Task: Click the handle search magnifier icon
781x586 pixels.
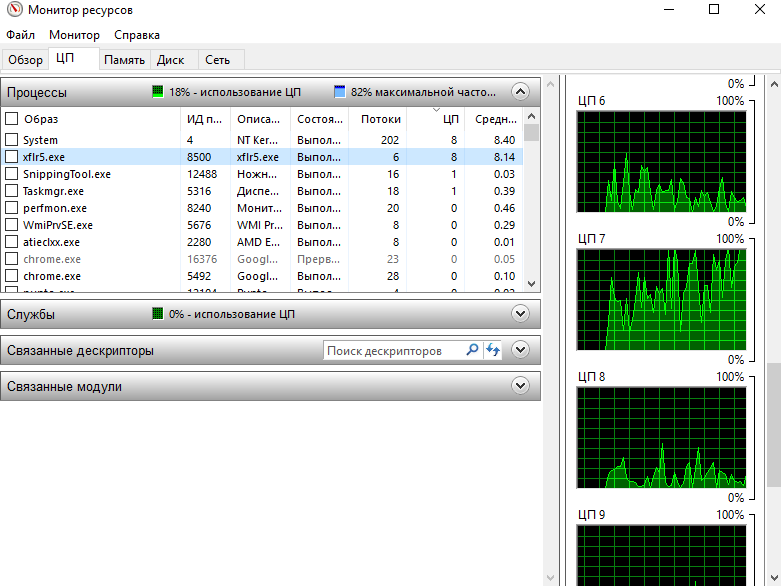Action: click(472, 350)
